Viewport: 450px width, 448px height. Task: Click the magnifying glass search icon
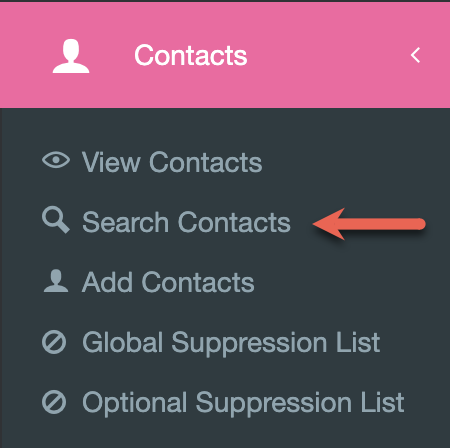click(x=56, y=220)
